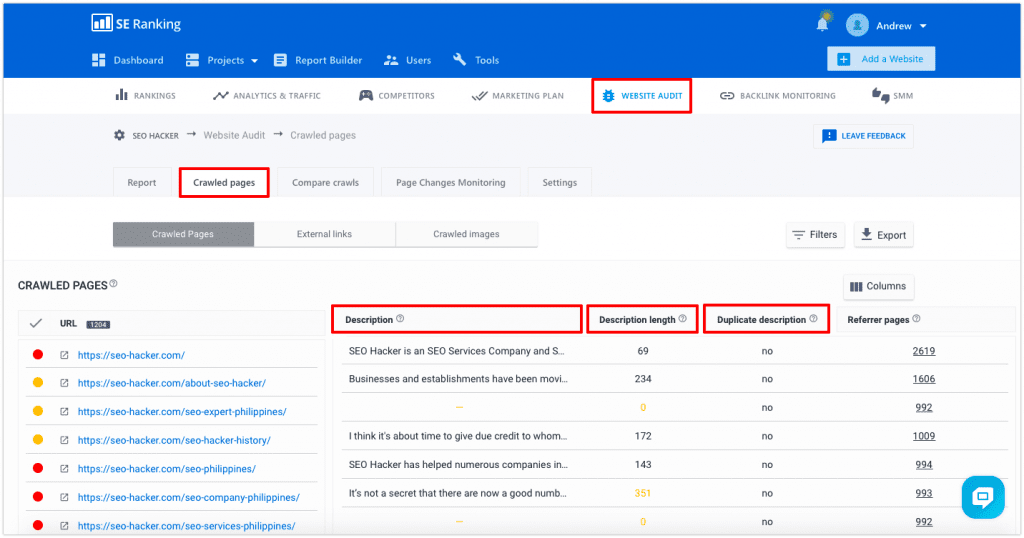Click the Add a Website button

pos(881,59)
